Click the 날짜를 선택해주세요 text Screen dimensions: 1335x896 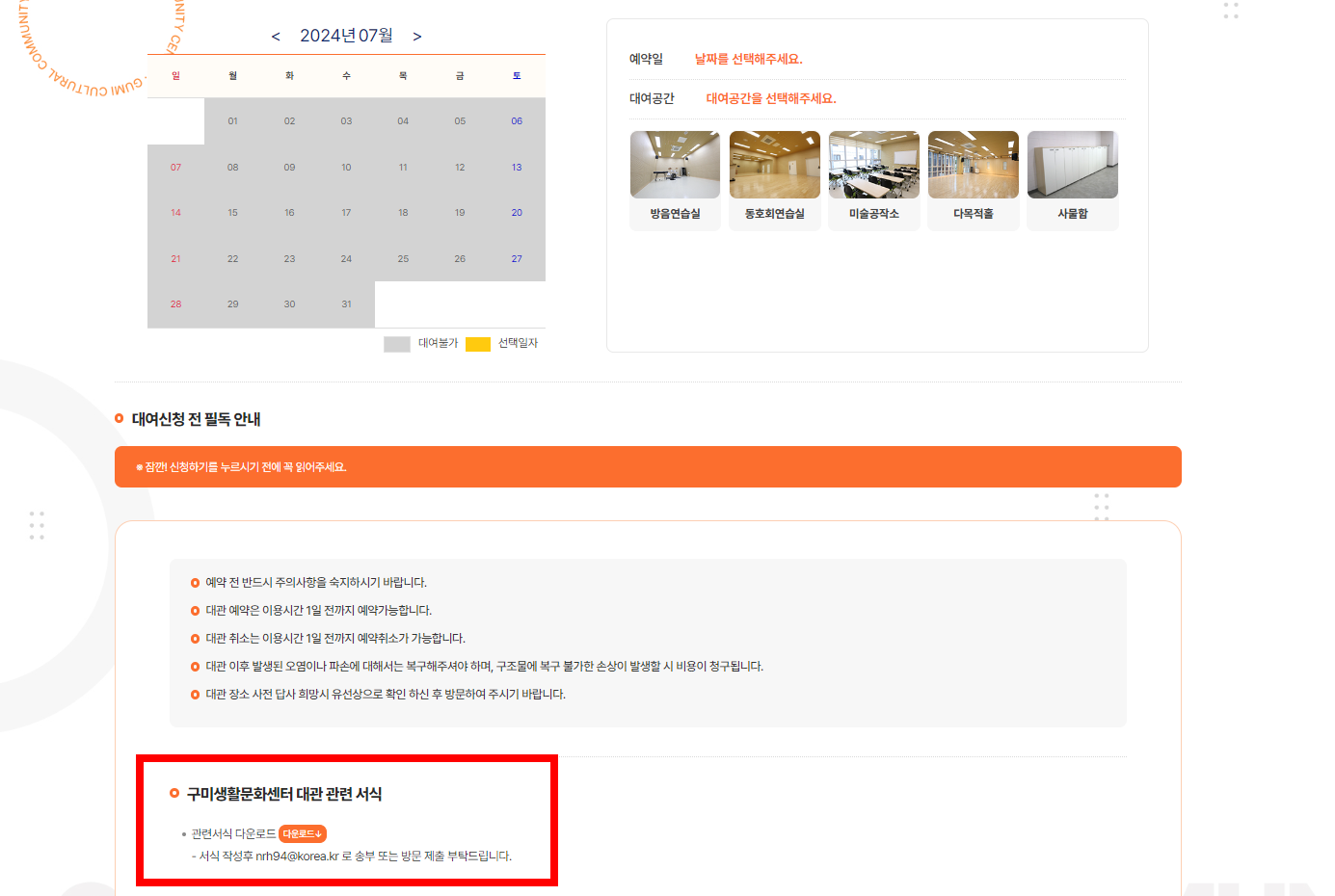tap(748, 59)
